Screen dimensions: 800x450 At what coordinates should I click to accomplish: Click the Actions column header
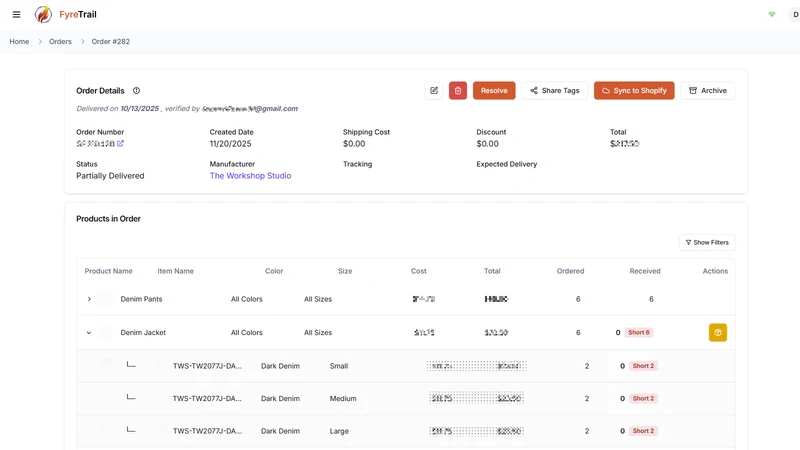click(x=715, y=271)
